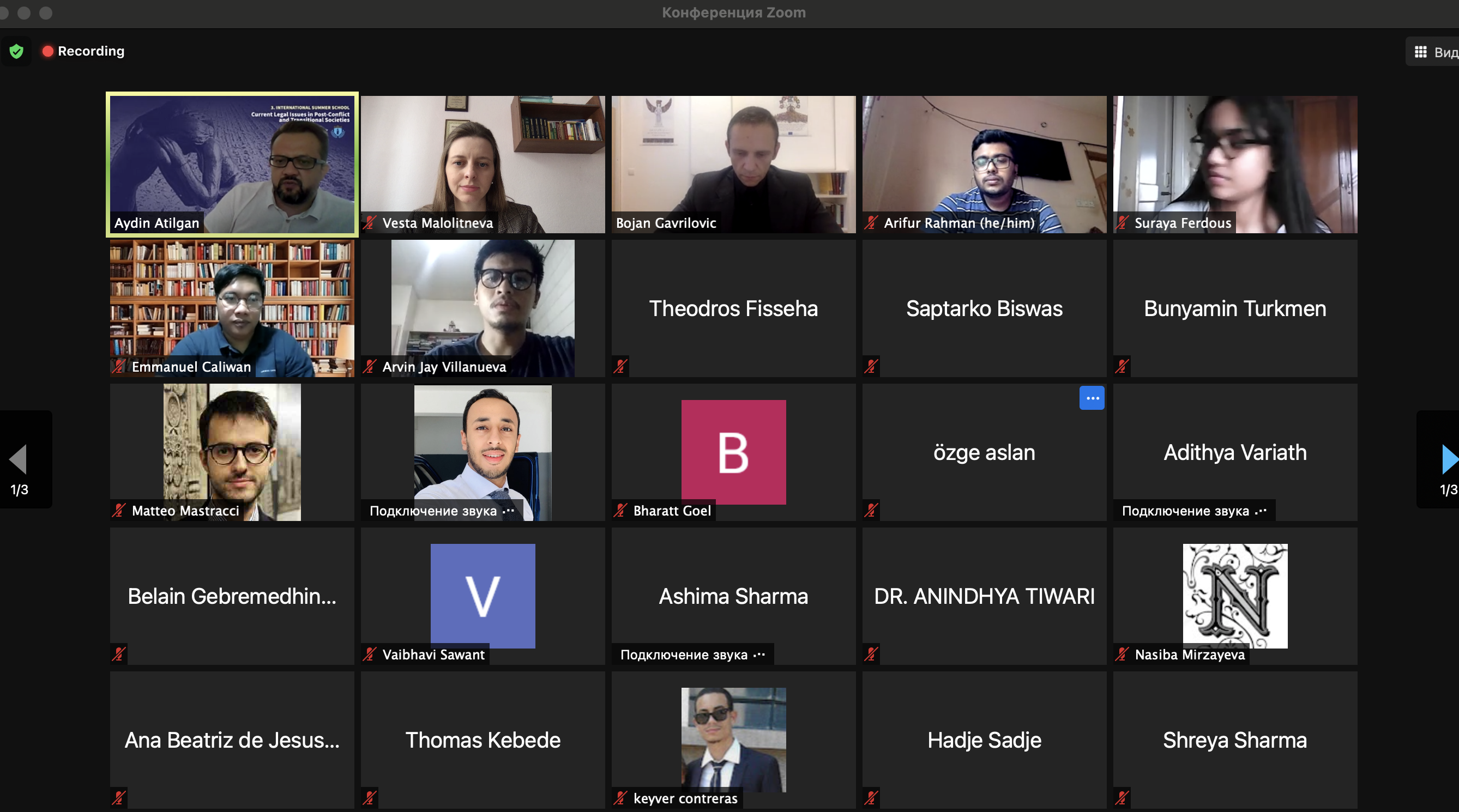
Task: Click the red Recording indicator
Action: click(83, 52)
